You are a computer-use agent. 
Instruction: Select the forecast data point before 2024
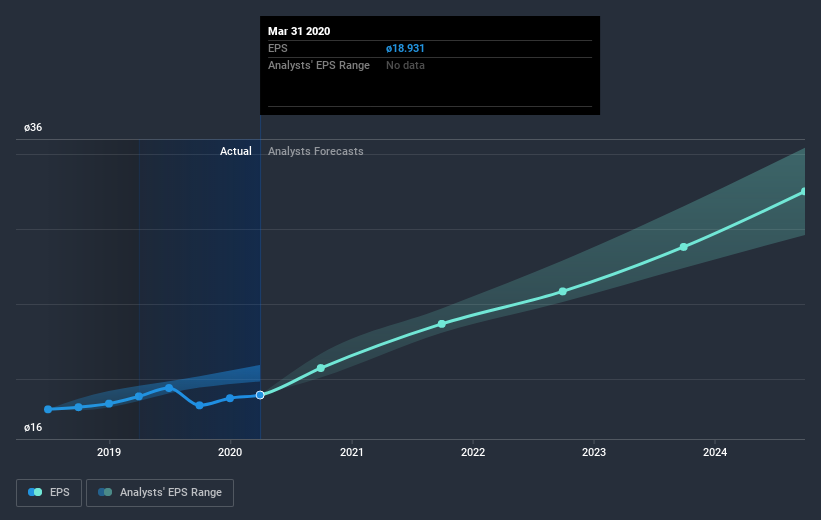[x=684, y=247]
